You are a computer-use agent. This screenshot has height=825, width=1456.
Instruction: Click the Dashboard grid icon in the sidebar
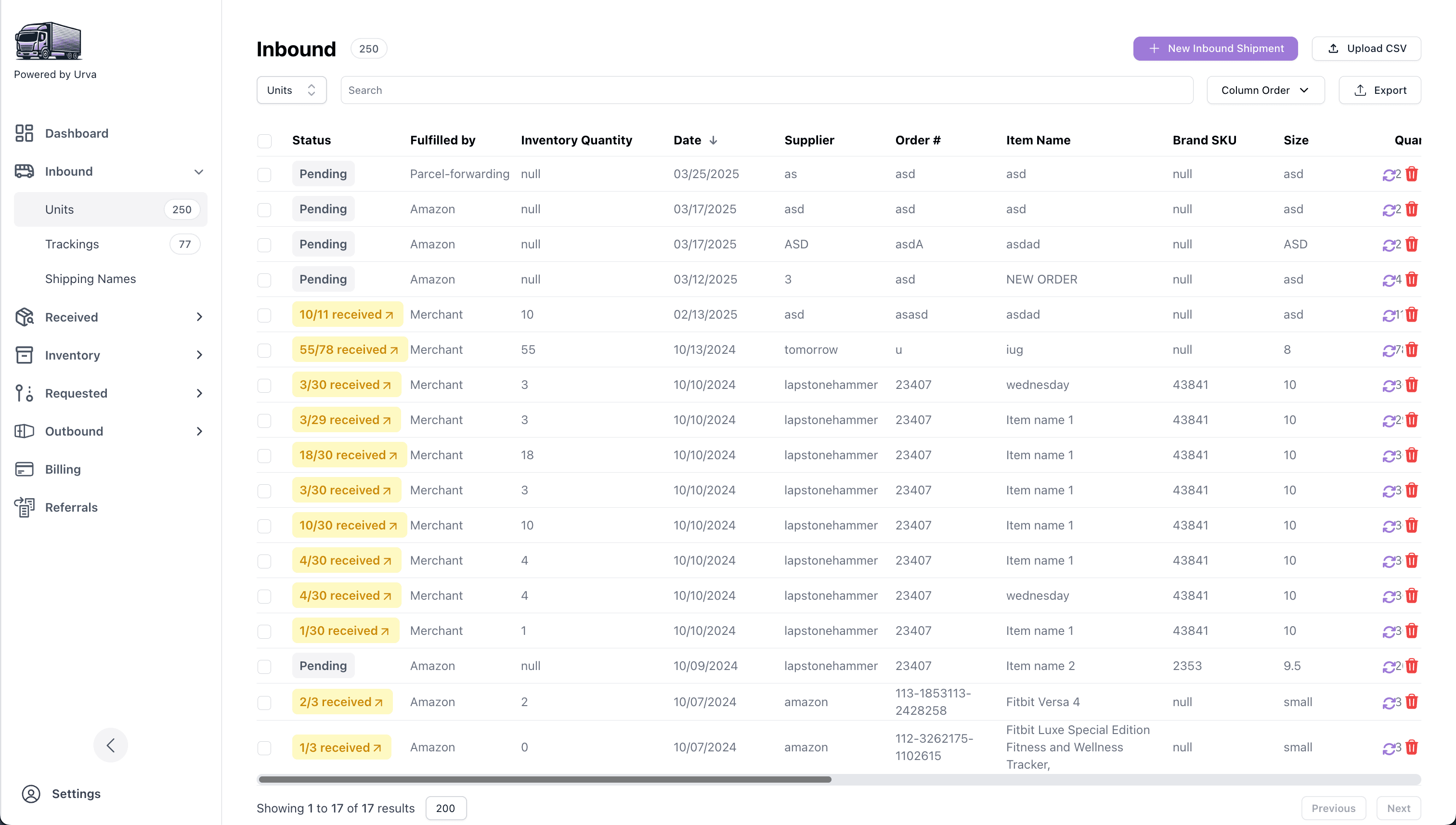pyautogui.click(x=24, y=133)
